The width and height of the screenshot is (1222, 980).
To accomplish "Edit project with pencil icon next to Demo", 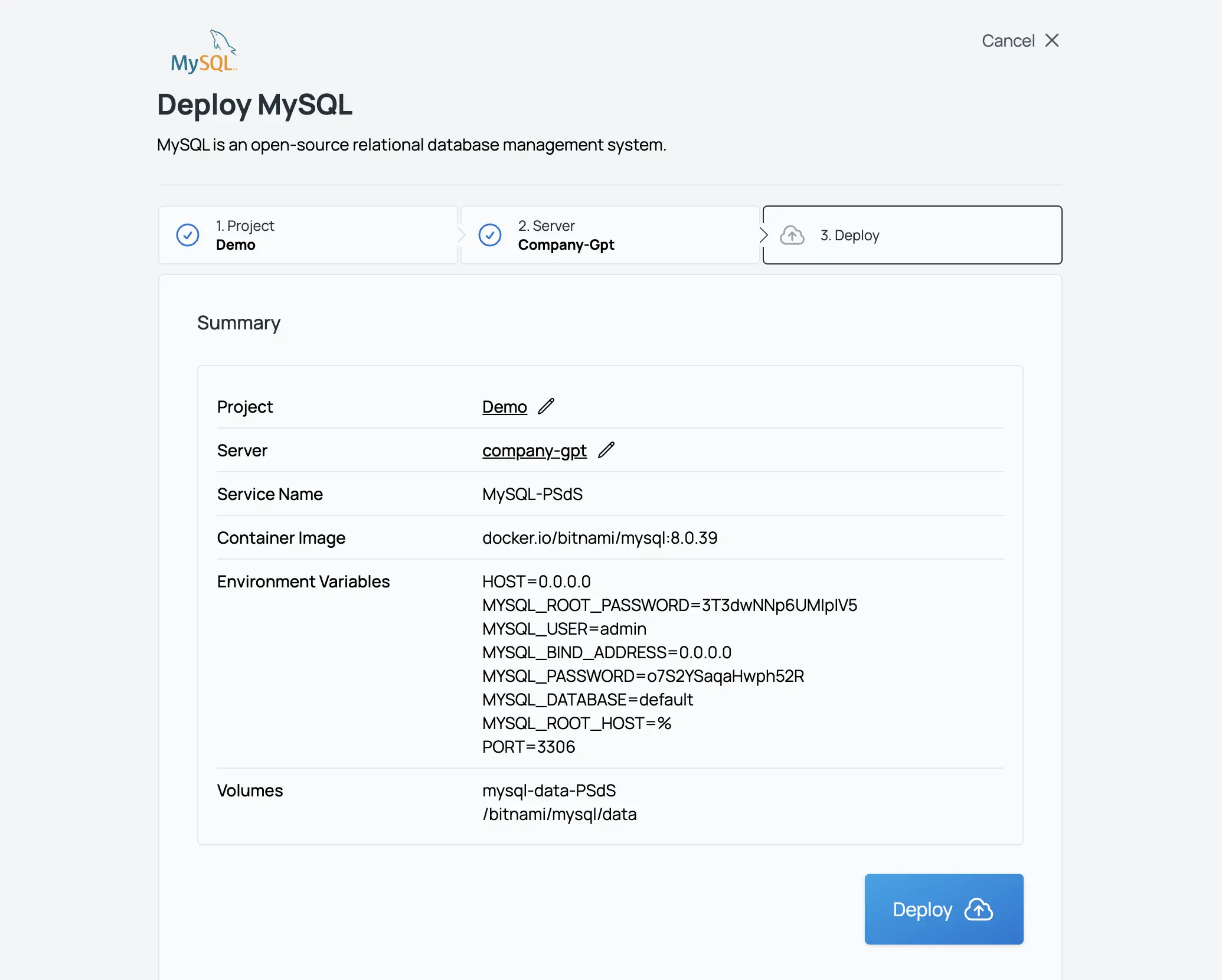I will pos(546,406).
